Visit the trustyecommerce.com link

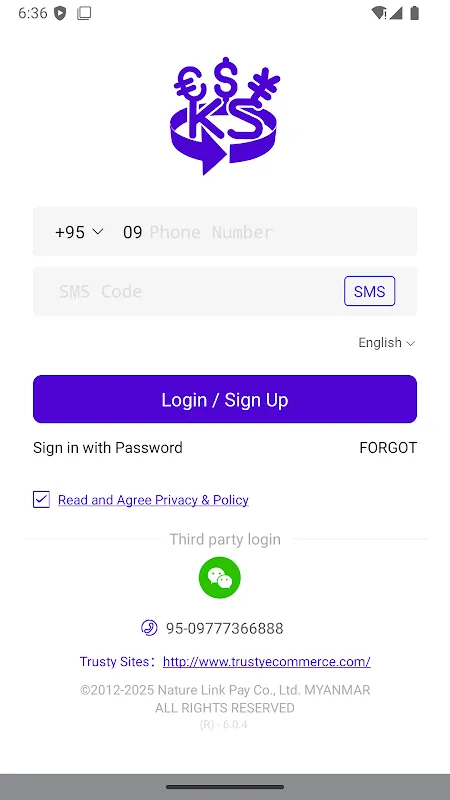pos(267,662)
